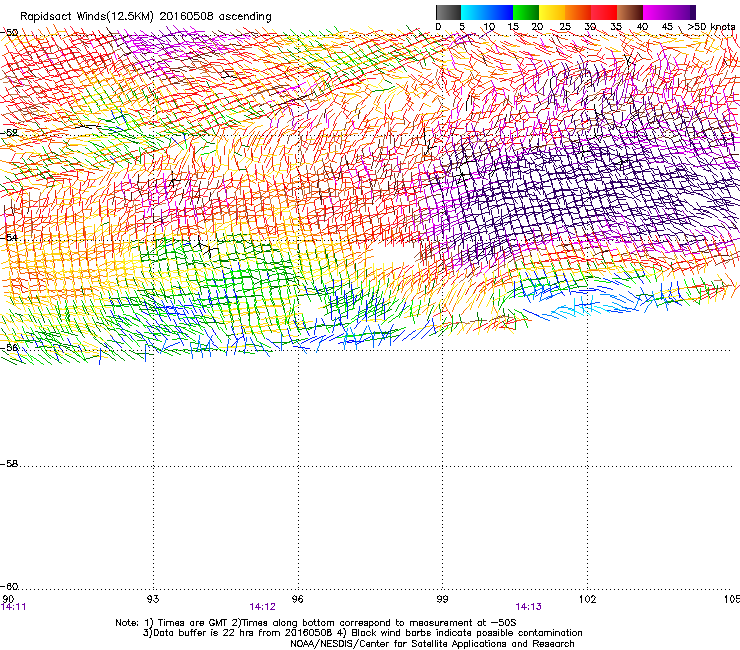Click the blue 10-15 knots legend segment
Image resolution: width=740 pixels, height=650 pixels.
click(500, 12)
